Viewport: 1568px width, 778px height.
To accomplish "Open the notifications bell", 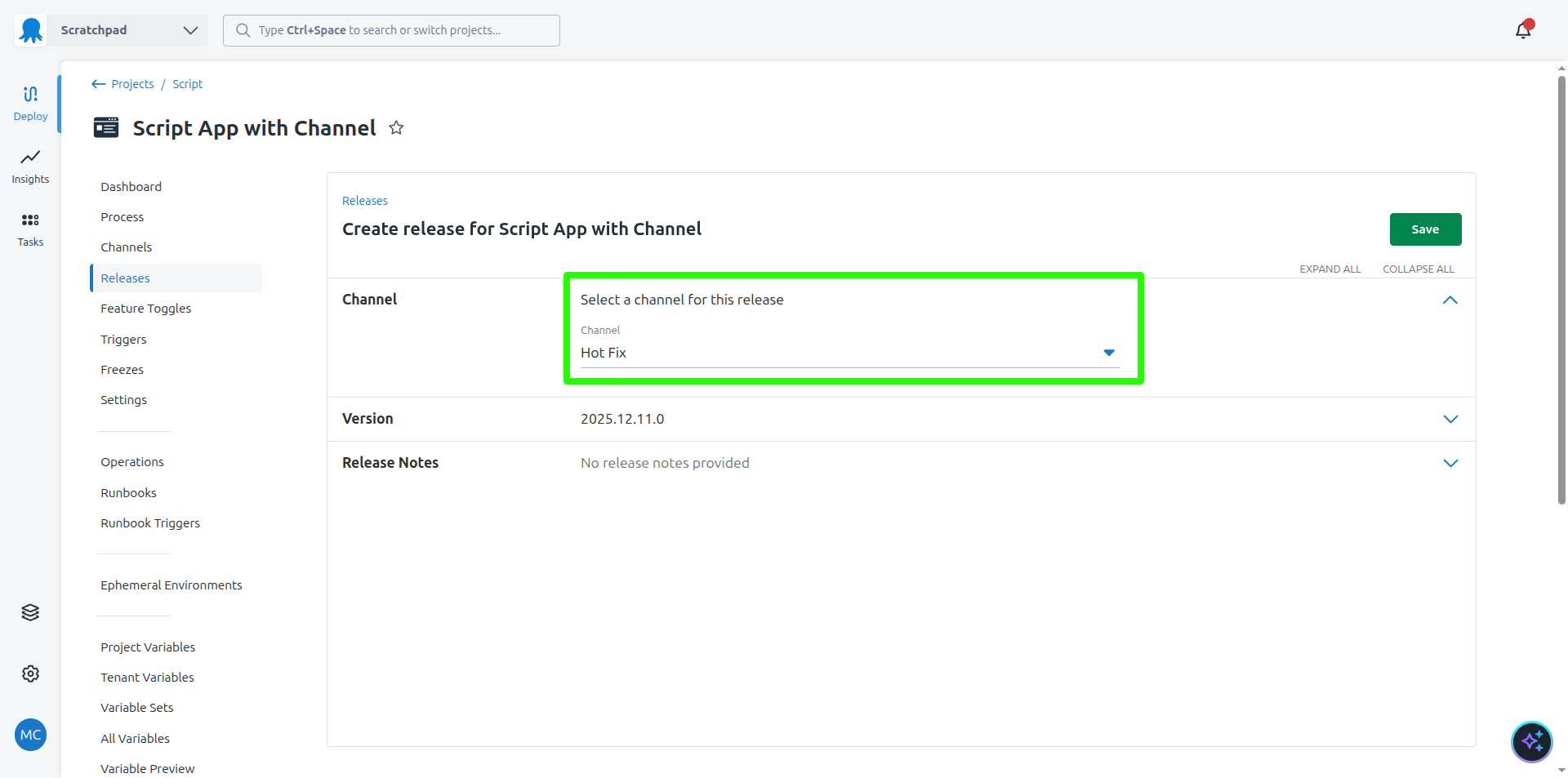I will tap(1523, 30).
